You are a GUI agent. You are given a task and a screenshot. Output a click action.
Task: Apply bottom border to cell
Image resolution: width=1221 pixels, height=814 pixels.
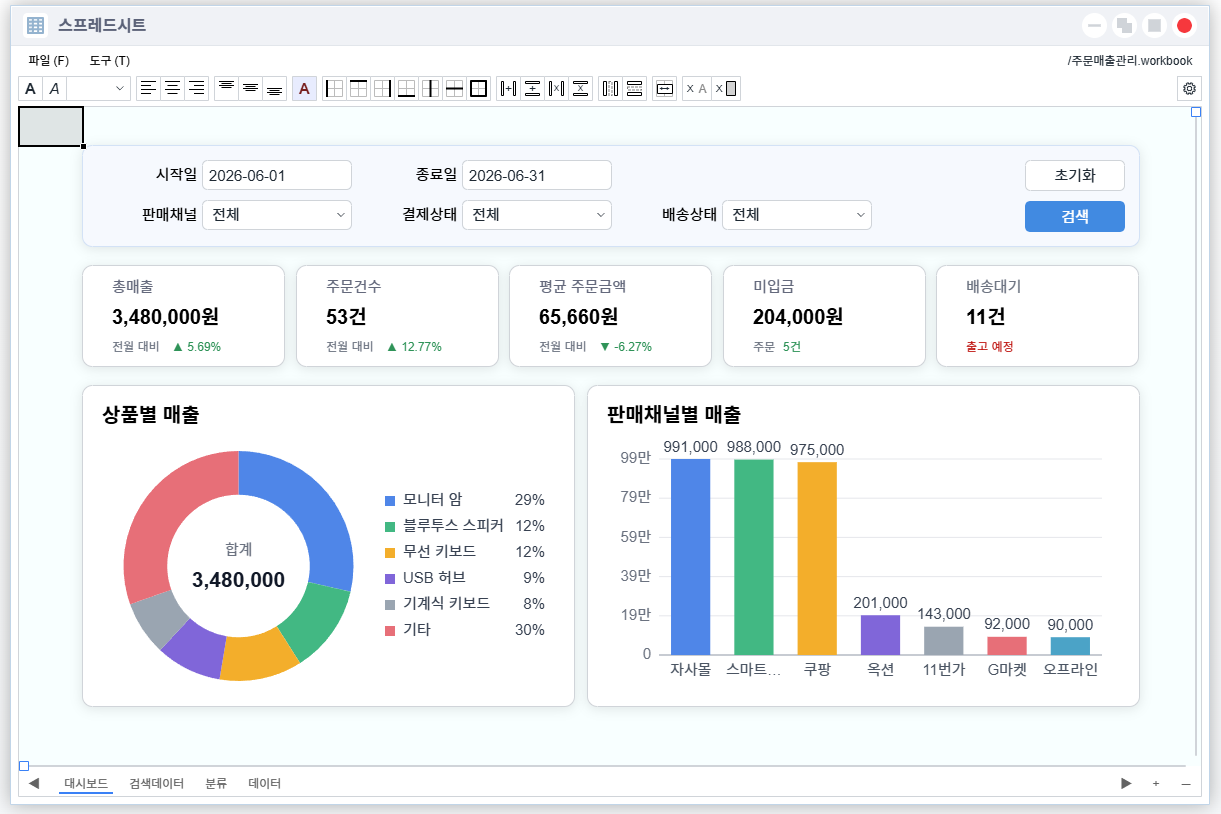point(407,89)
